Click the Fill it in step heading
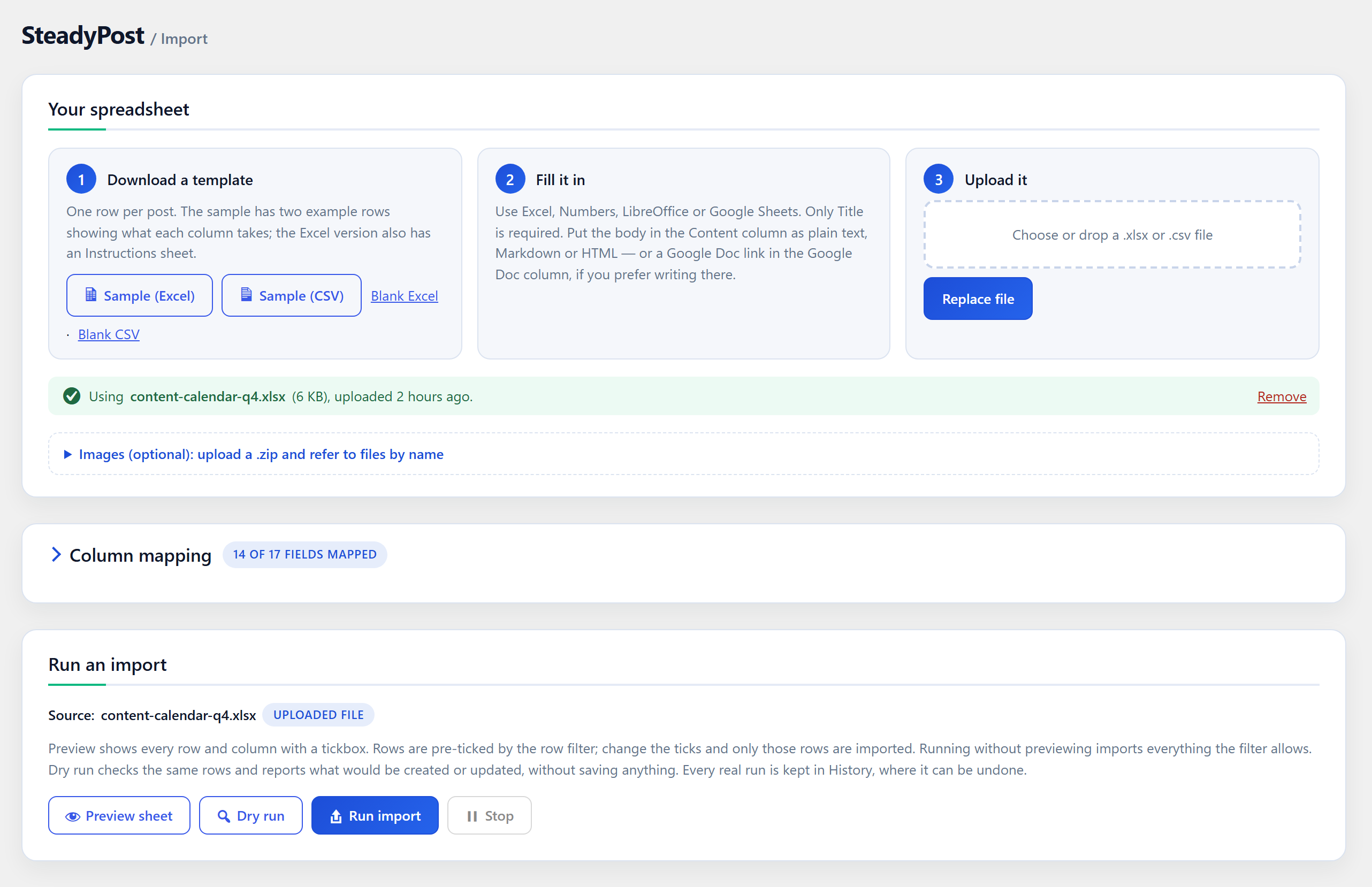Image resolution: width=1372 pixels, height=887 pixels. 560,180
